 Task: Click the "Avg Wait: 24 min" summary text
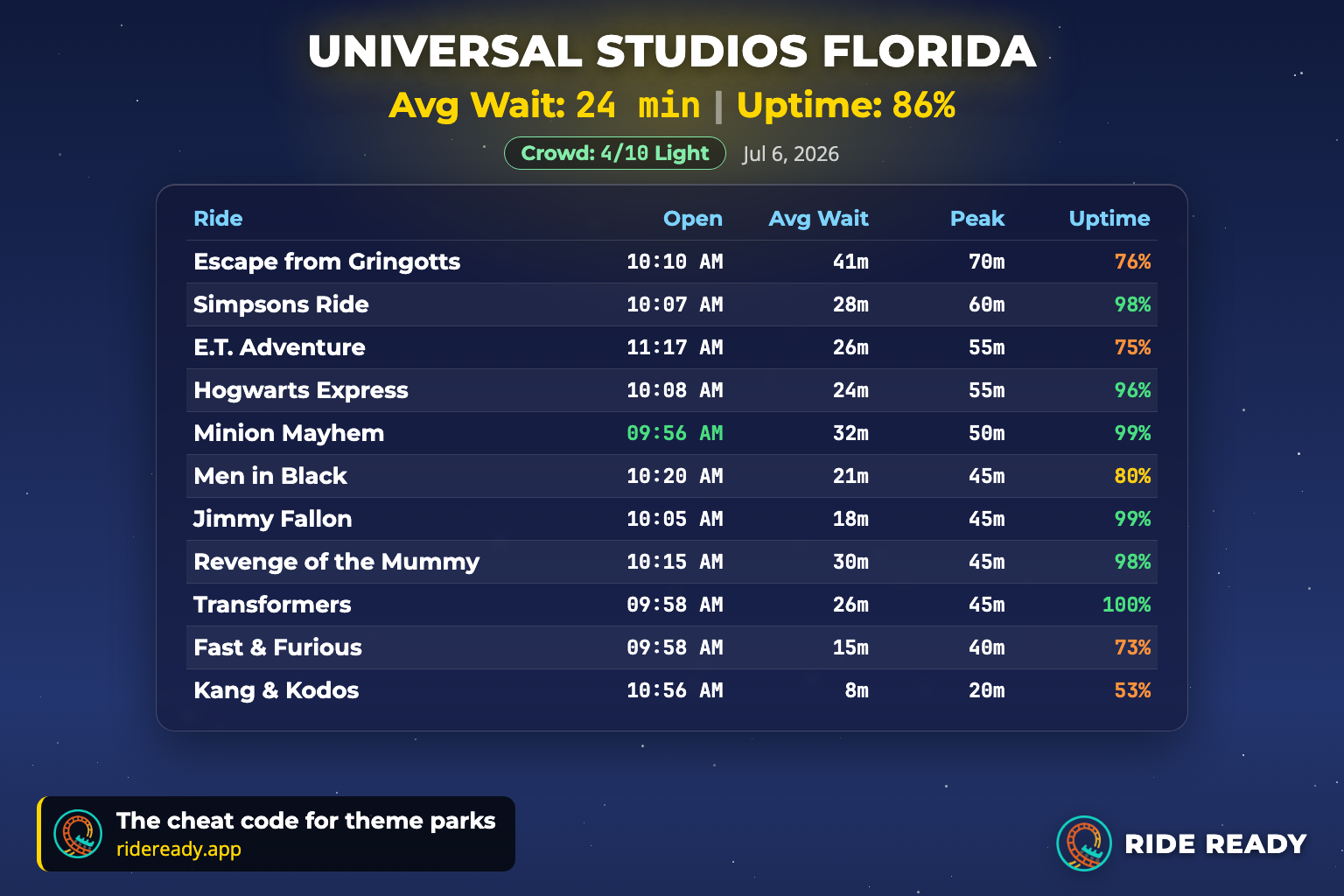544,105
